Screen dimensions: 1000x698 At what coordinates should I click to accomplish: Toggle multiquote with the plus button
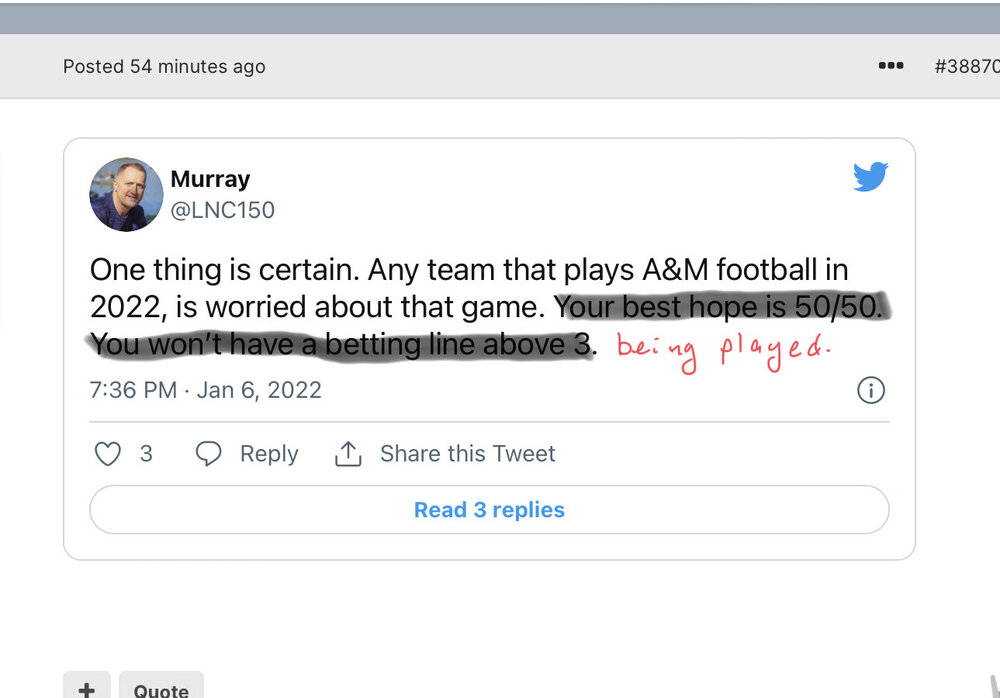[x=87, y=688]
